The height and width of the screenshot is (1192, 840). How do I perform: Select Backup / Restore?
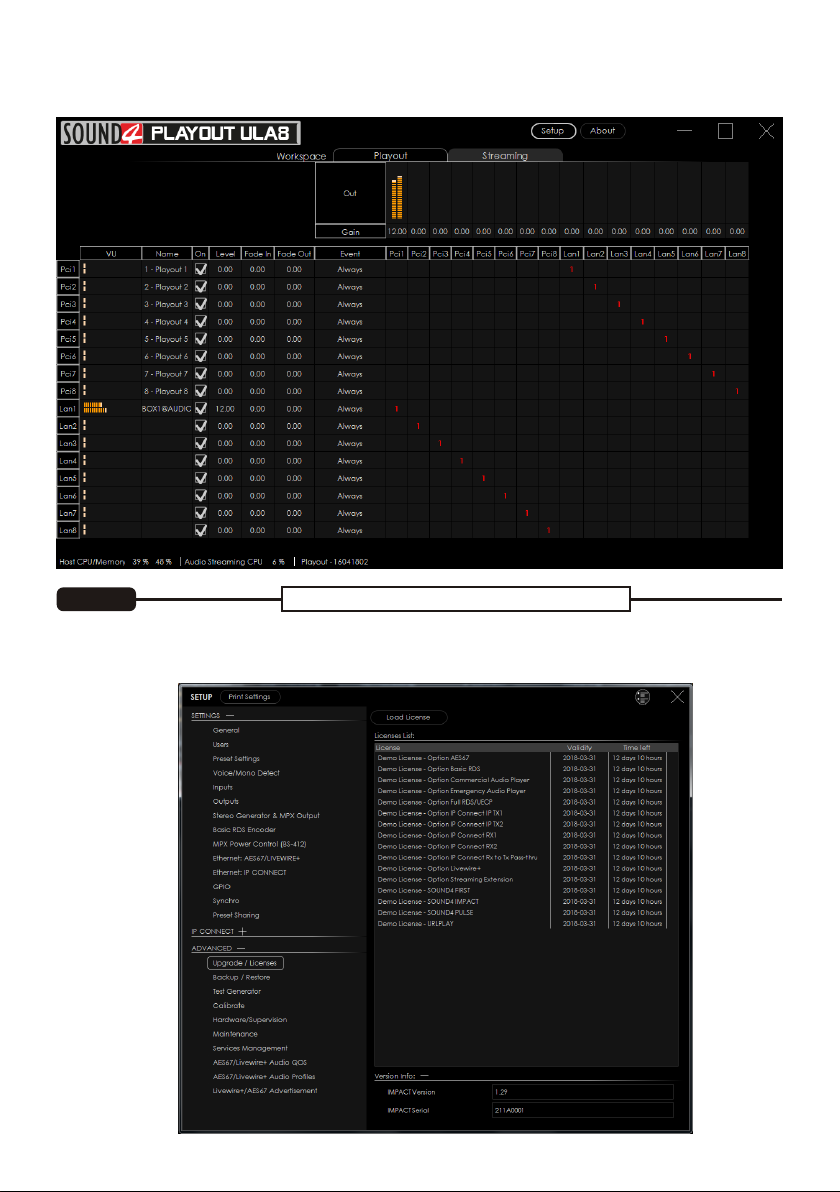click(x=241, y=978)
